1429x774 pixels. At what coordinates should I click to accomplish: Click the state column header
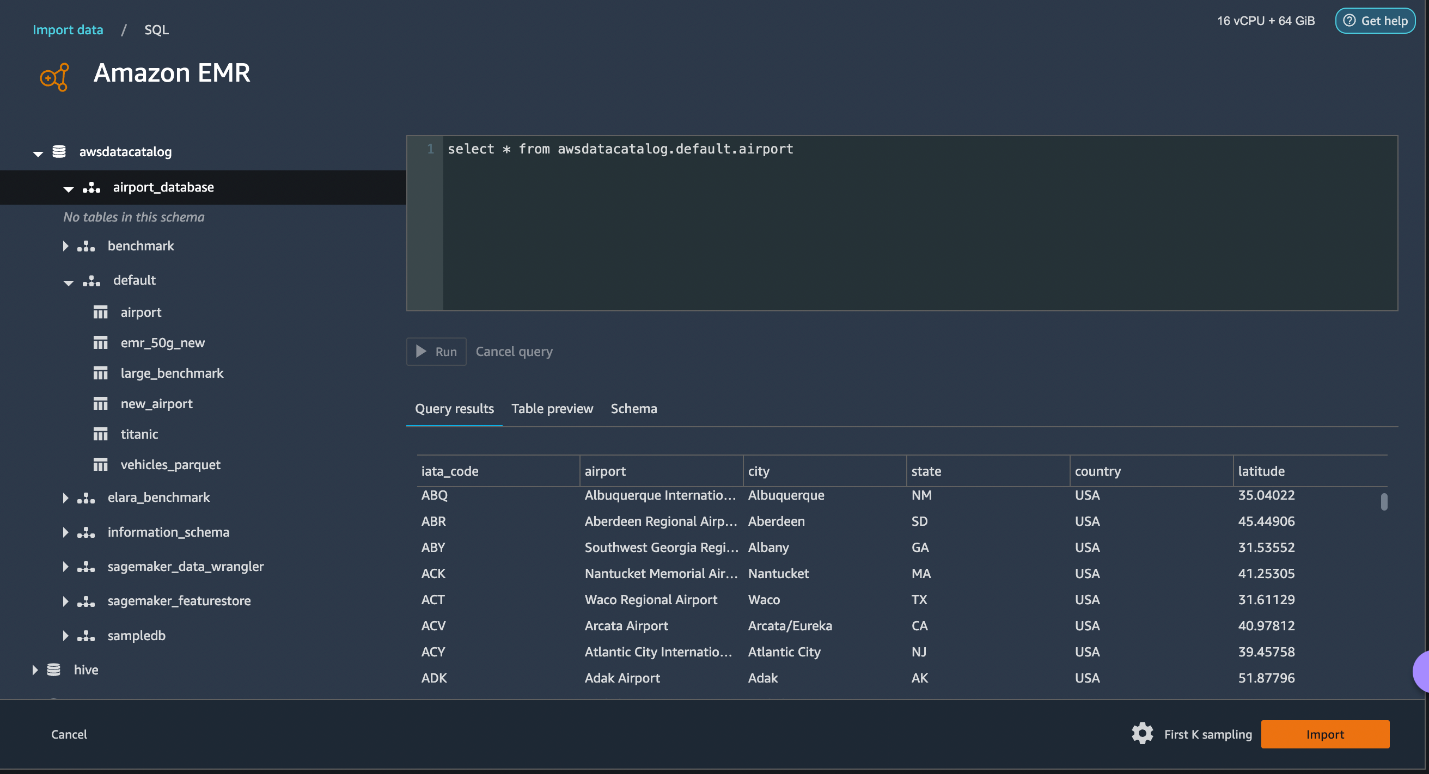pos(988,471)
